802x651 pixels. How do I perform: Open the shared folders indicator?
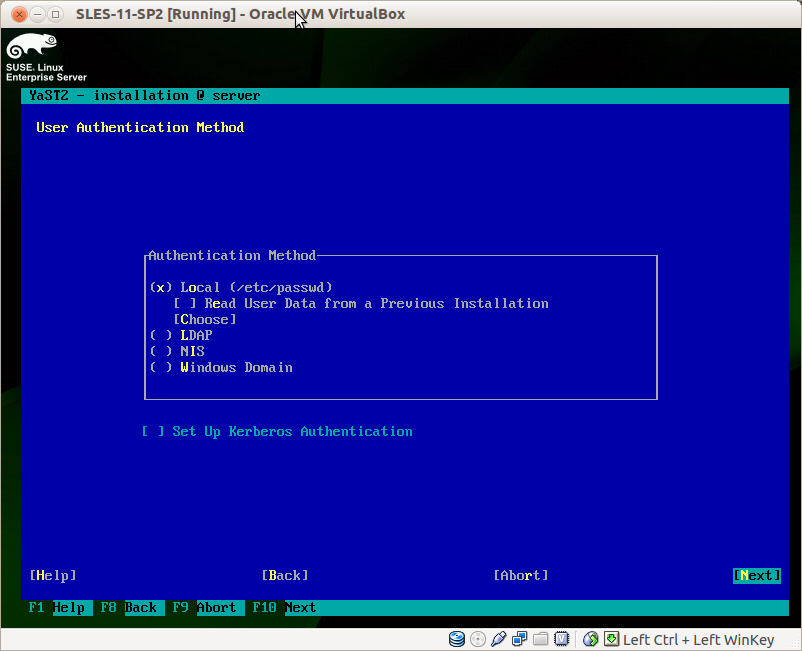(x=541, y=639)
